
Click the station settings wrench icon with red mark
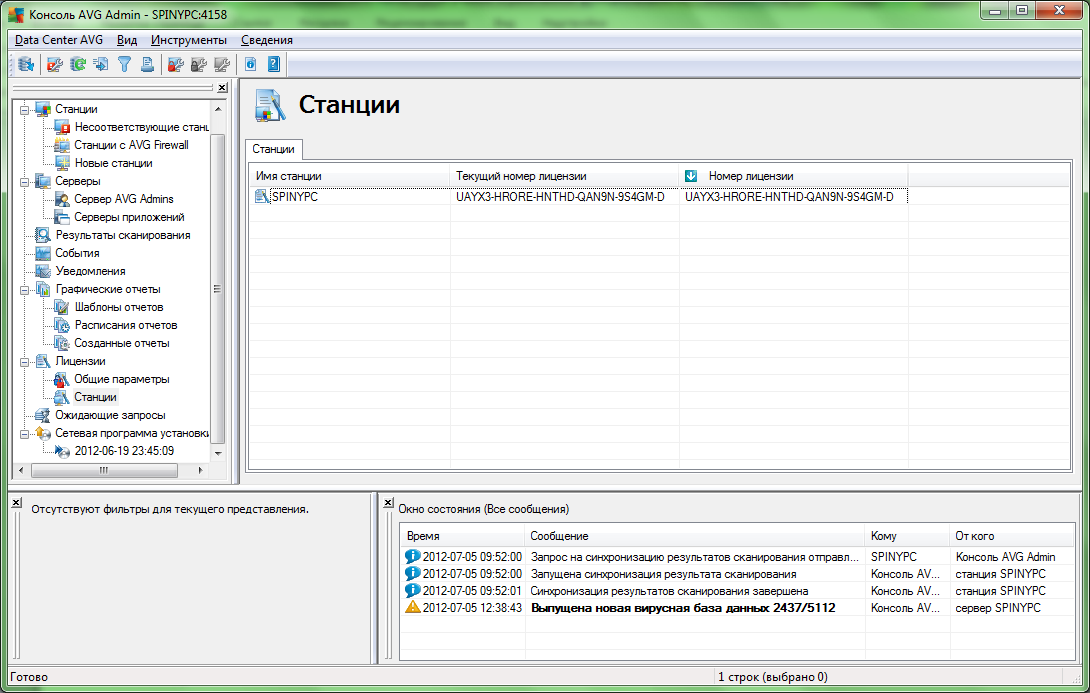(x=54, y=65)
